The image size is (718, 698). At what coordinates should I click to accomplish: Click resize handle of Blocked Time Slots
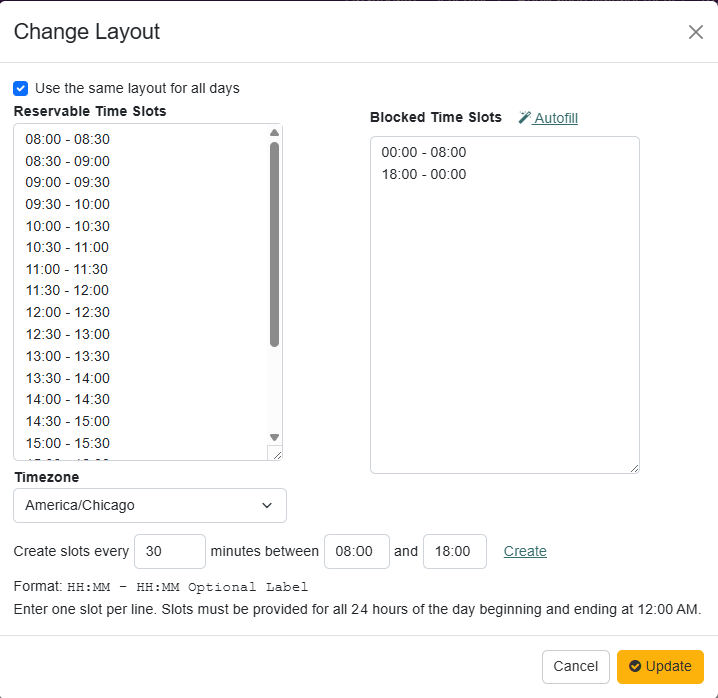point(633,467)
